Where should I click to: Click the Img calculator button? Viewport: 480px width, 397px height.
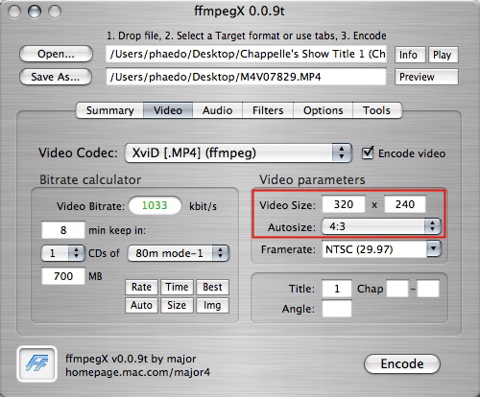coord(212,305)
